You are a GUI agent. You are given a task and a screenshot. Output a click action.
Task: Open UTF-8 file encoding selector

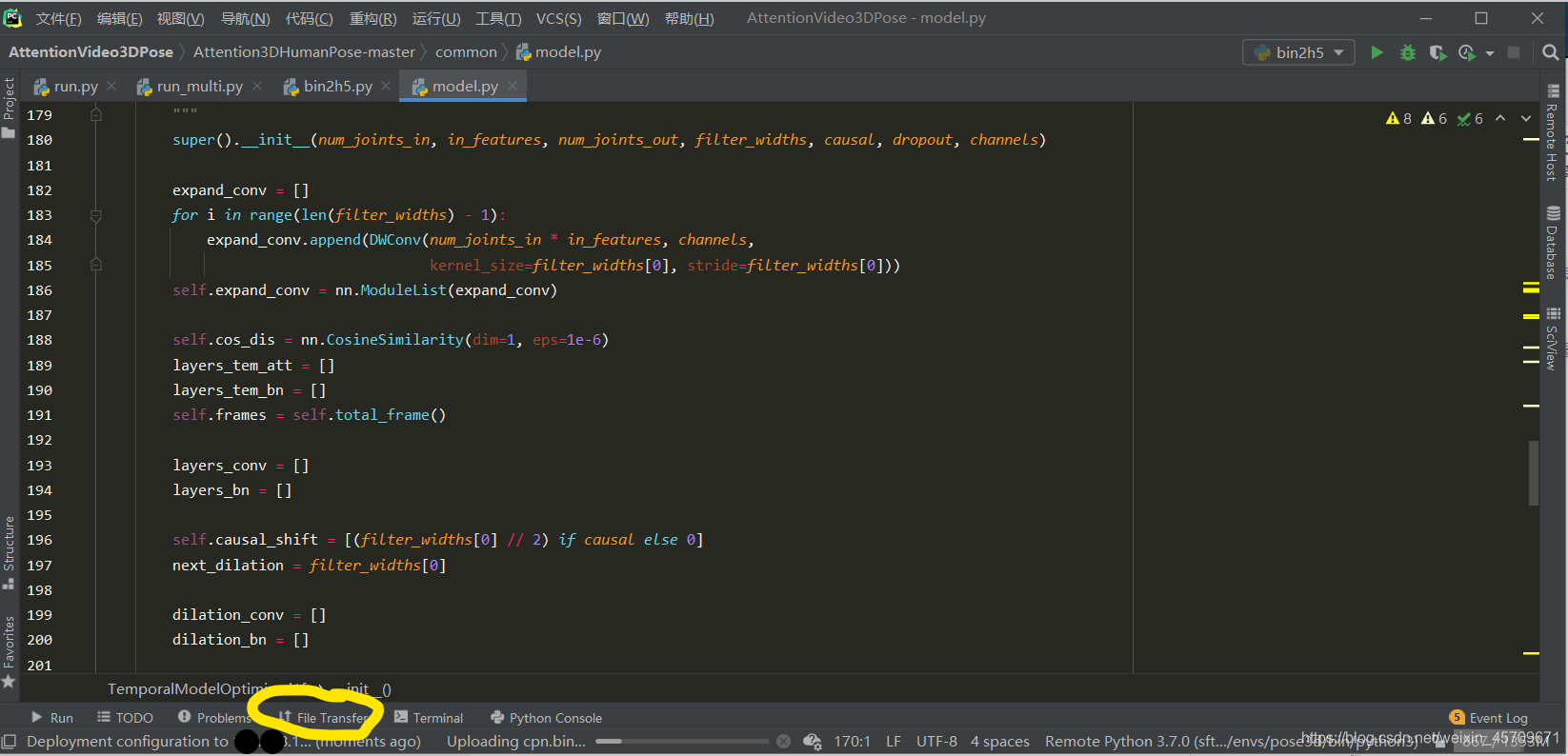(x=936, y=741)
